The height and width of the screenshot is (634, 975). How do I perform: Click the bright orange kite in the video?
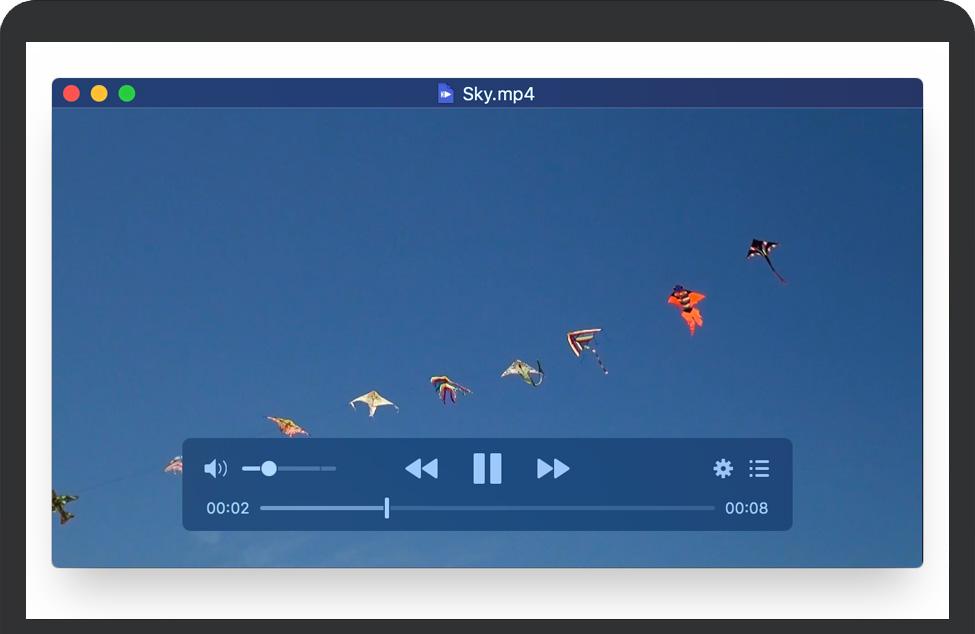point(686,308)
